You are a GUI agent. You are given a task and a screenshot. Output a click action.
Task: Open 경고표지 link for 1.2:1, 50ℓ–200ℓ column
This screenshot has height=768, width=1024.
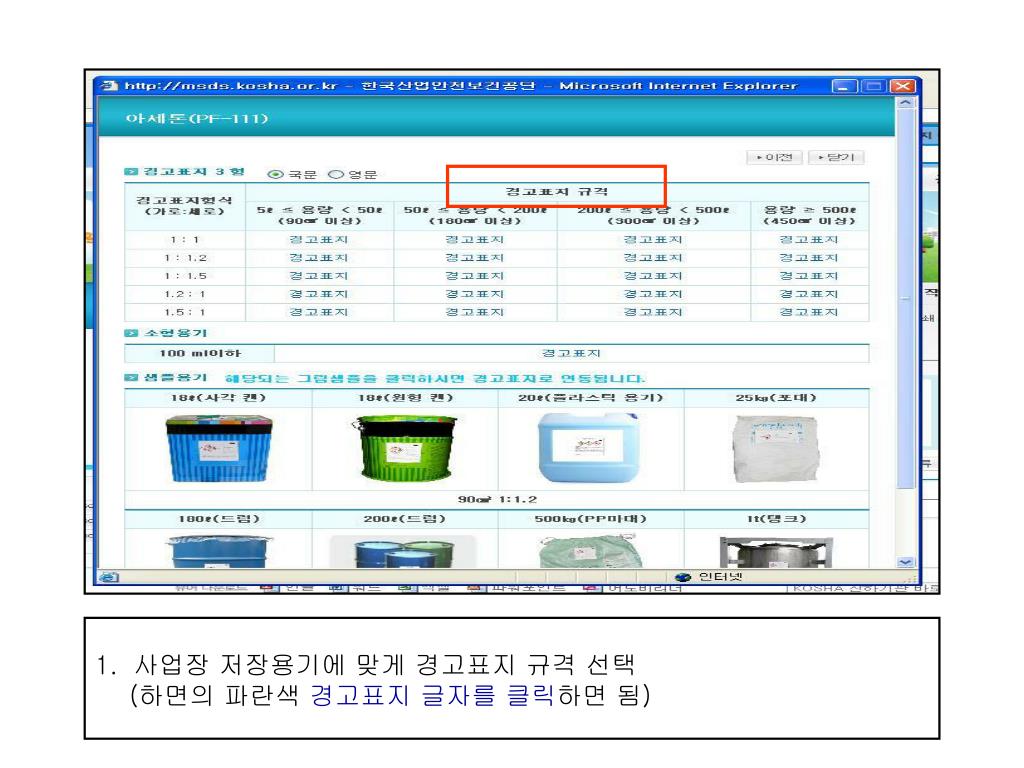click(475, 295)
